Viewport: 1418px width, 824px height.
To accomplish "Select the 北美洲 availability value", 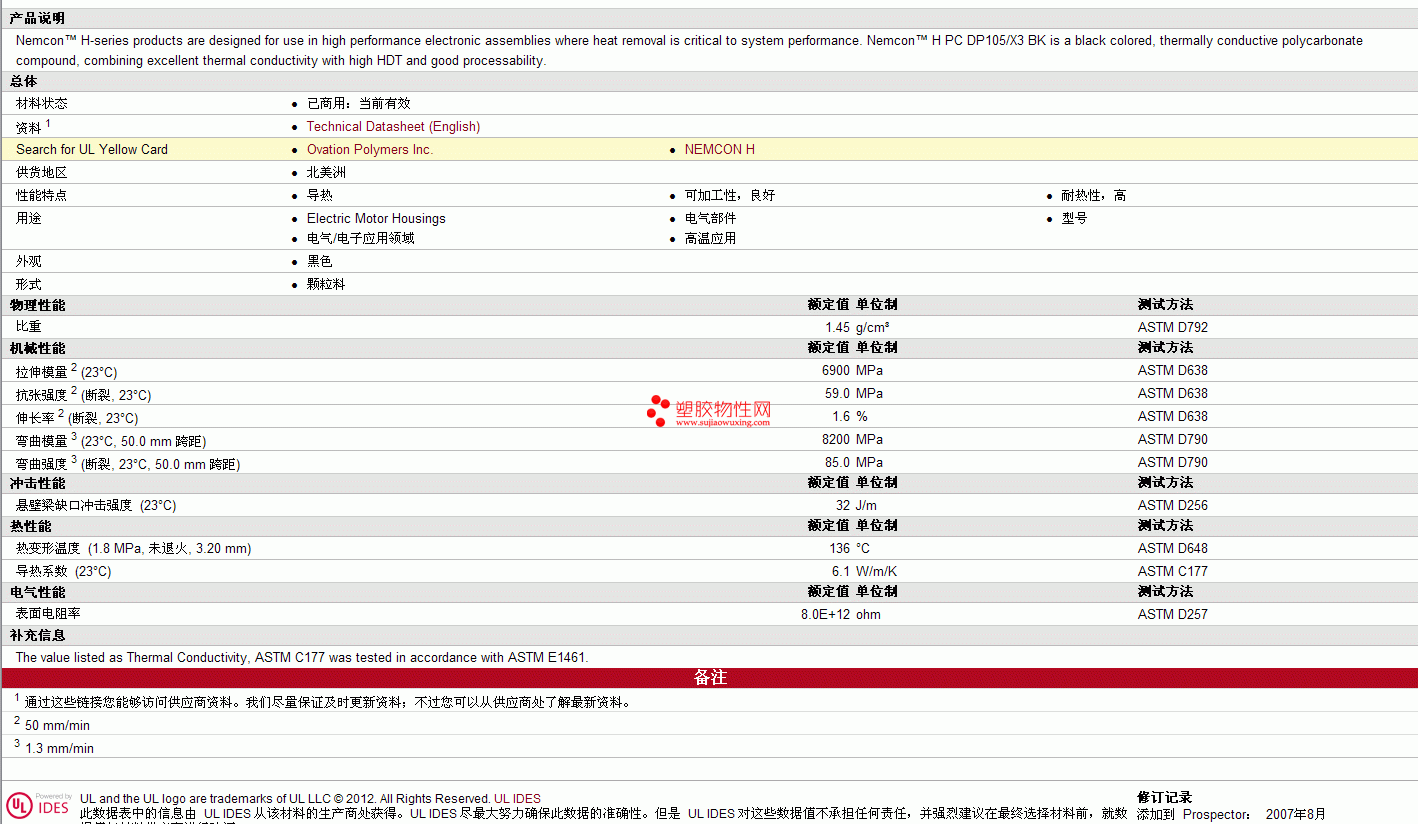I will point(326,173).
